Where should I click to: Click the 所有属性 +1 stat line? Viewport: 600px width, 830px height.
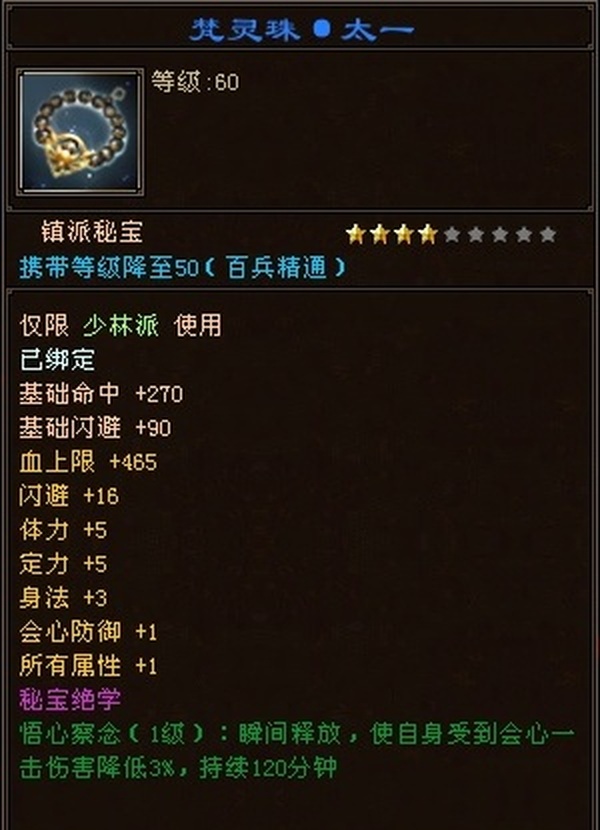(x=88, y=666)
